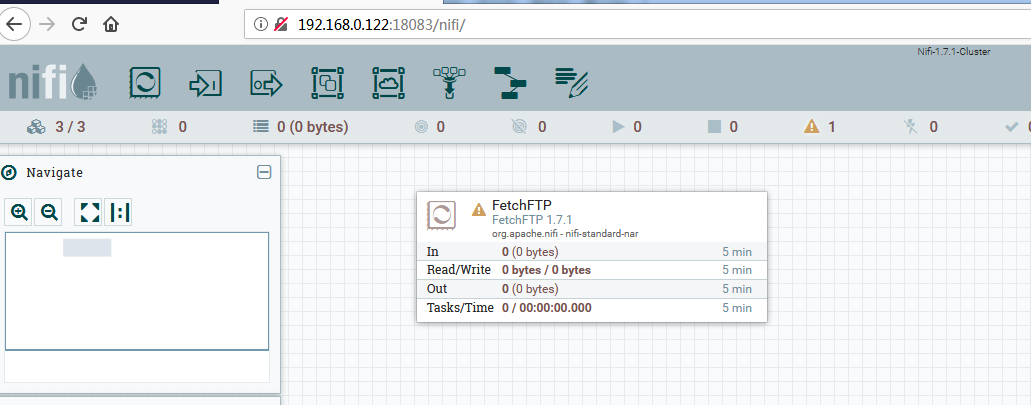
Task: Zoom out on the canvas
Action: (x=49, y=212)
